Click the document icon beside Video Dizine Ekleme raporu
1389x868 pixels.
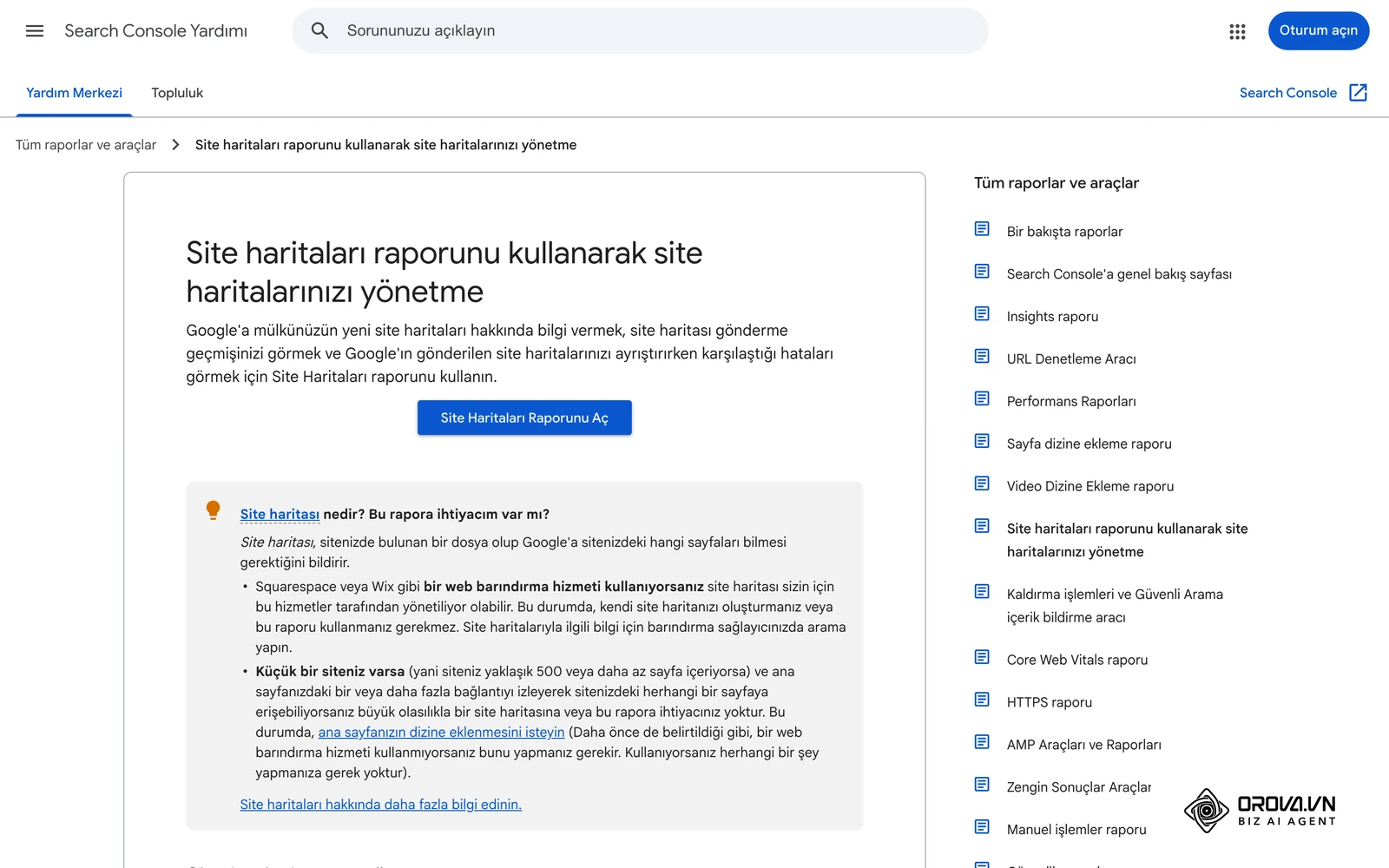pos(982,483)
